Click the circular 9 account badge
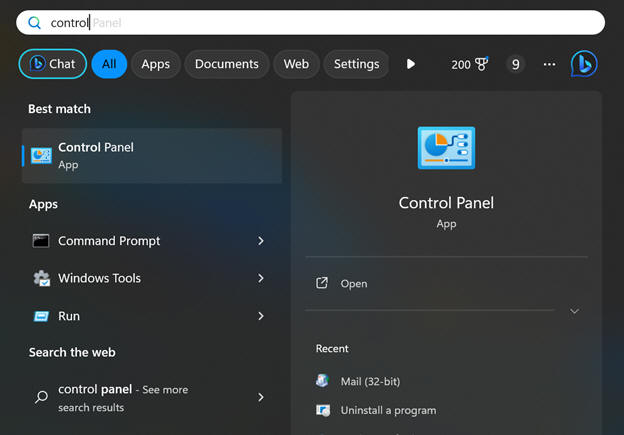The image size is (624, 435). [515, 64]
